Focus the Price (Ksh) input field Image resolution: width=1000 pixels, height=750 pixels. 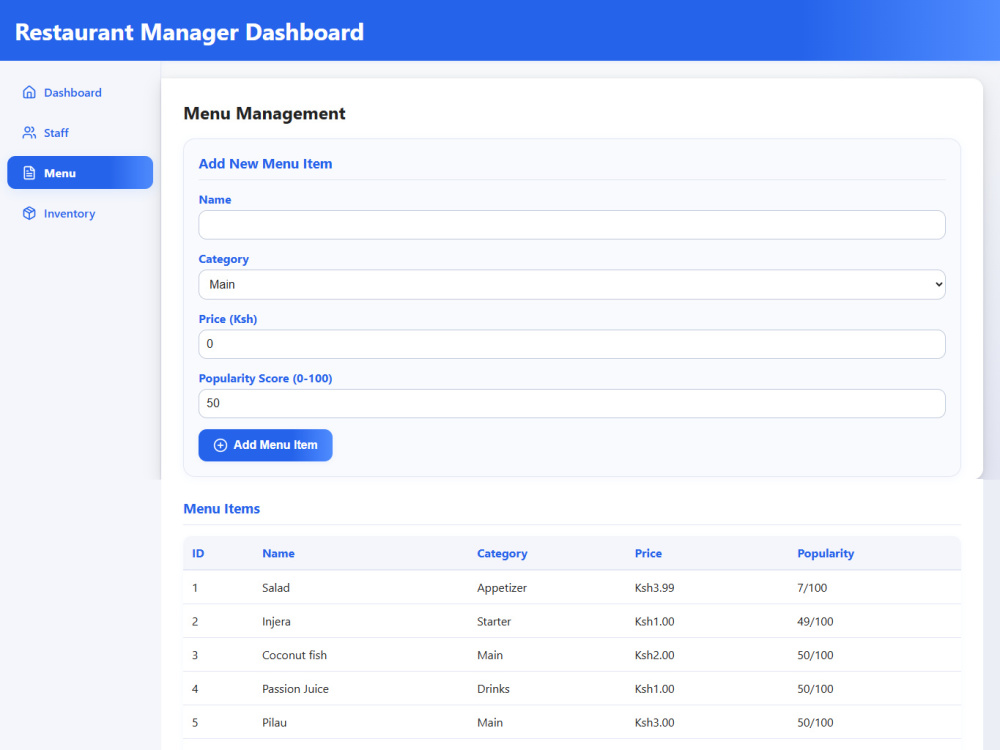coord(571,344)
